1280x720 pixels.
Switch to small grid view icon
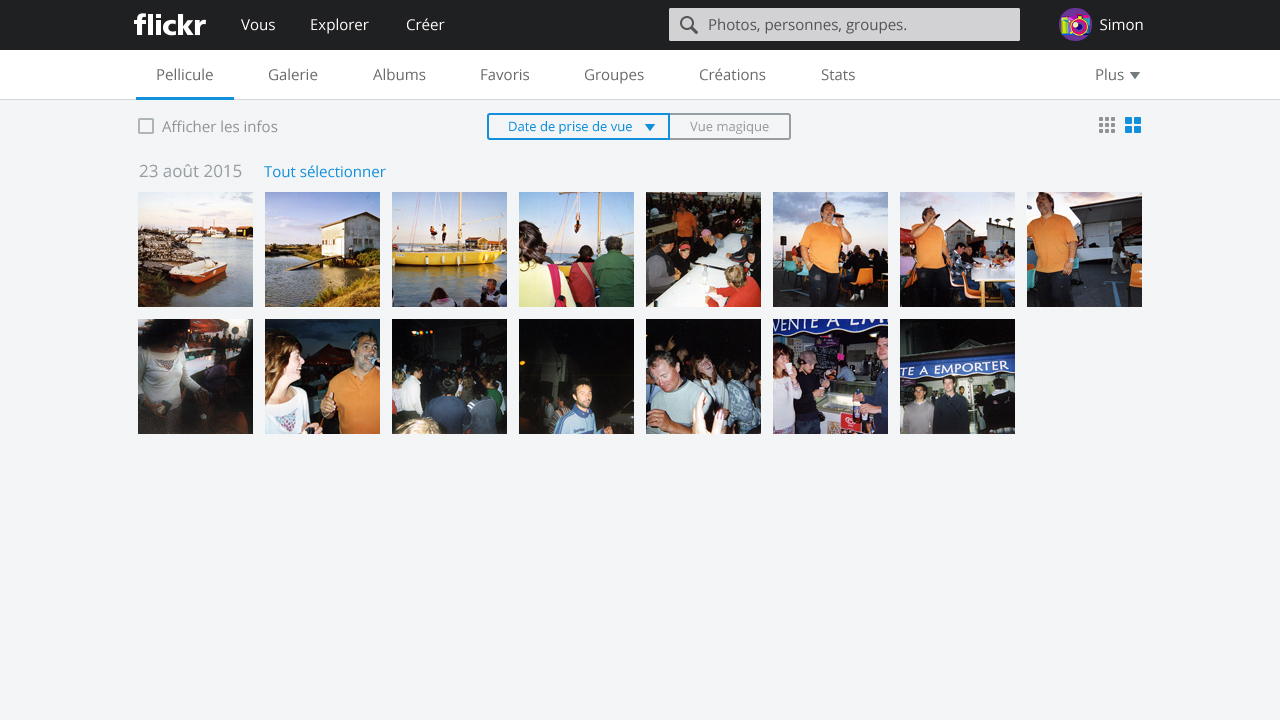point(1107,125)
